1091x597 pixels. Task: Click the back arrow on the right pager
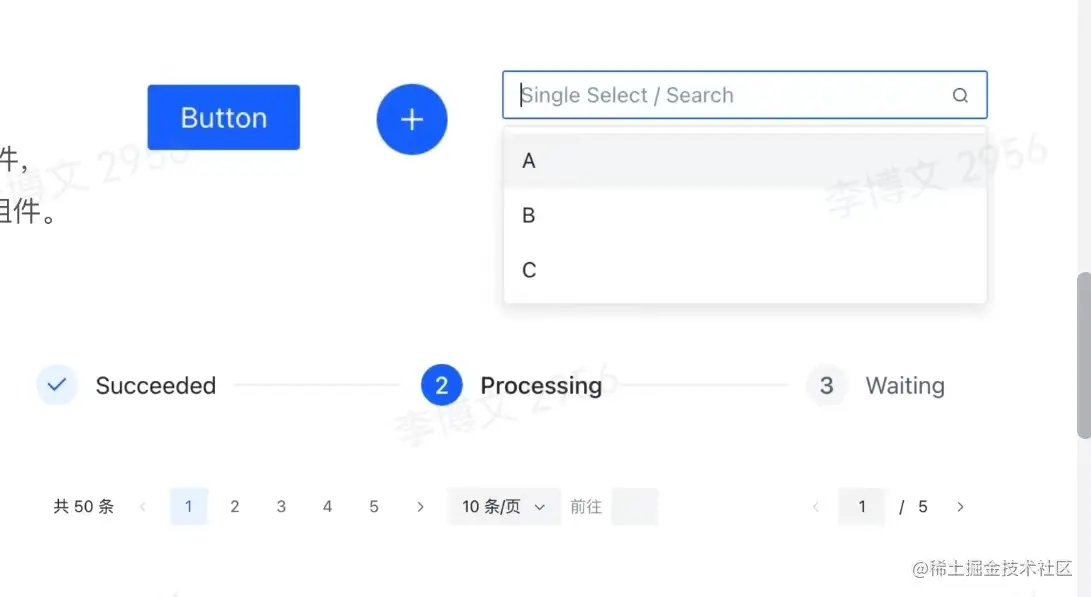815,506
